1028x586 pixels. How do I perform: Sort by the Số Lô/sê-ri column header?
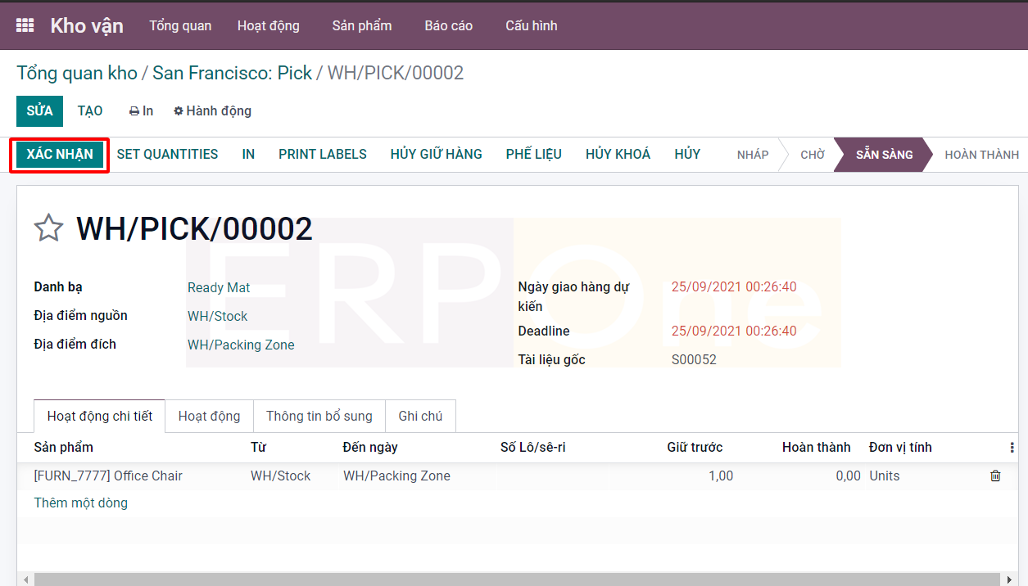pyautogui.click(x=532, y=447)
